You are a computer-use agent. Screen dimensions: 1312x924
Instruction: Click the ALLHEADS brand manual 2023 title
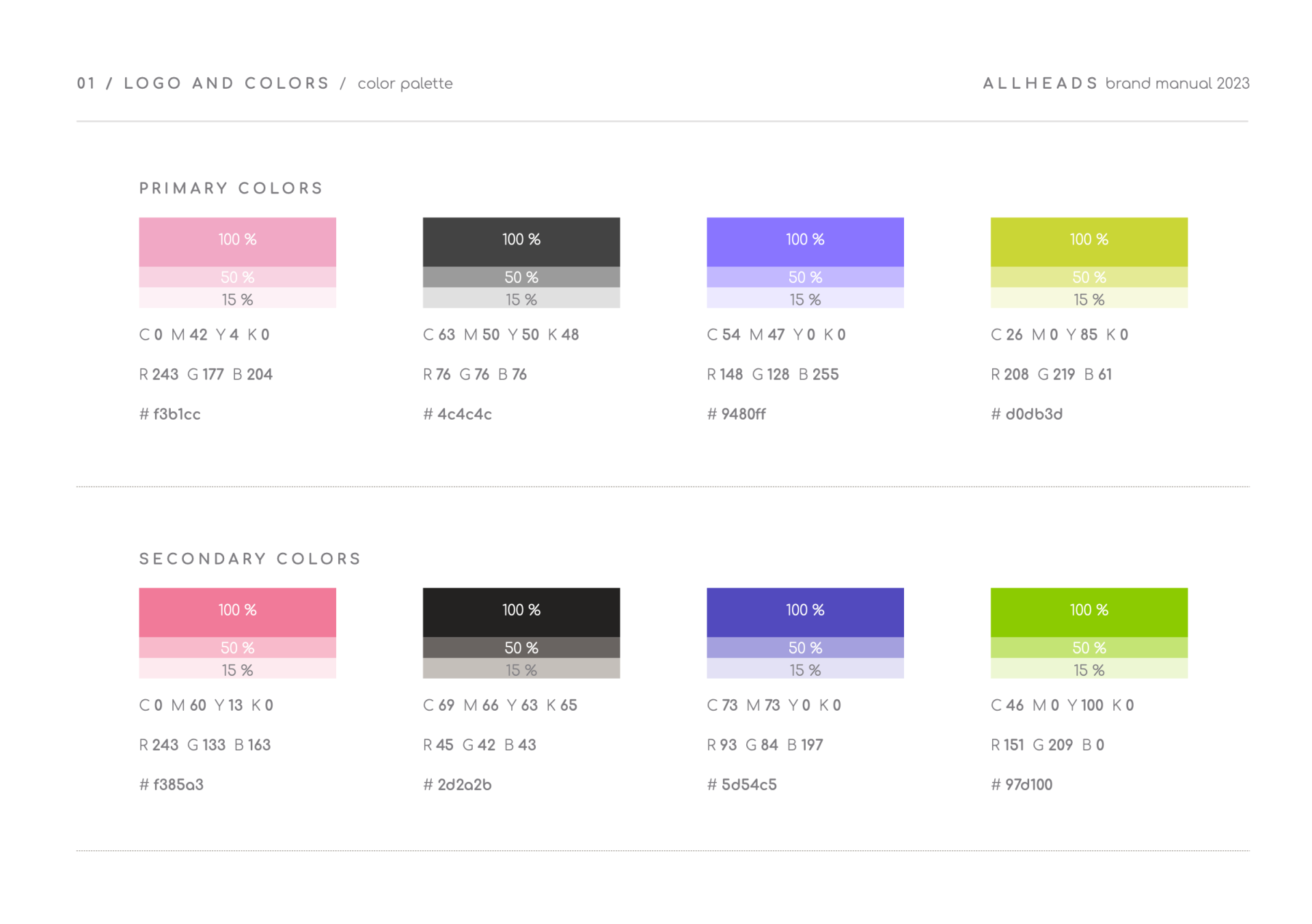tap(1115, 83)
